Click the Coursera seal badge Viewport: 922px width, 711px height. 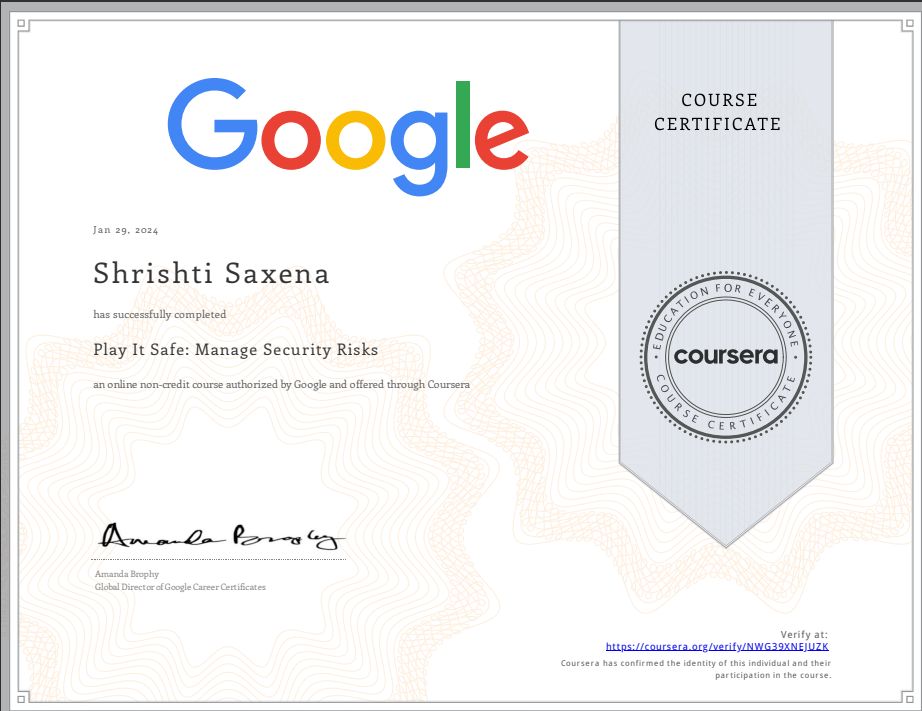click(726, 356)
